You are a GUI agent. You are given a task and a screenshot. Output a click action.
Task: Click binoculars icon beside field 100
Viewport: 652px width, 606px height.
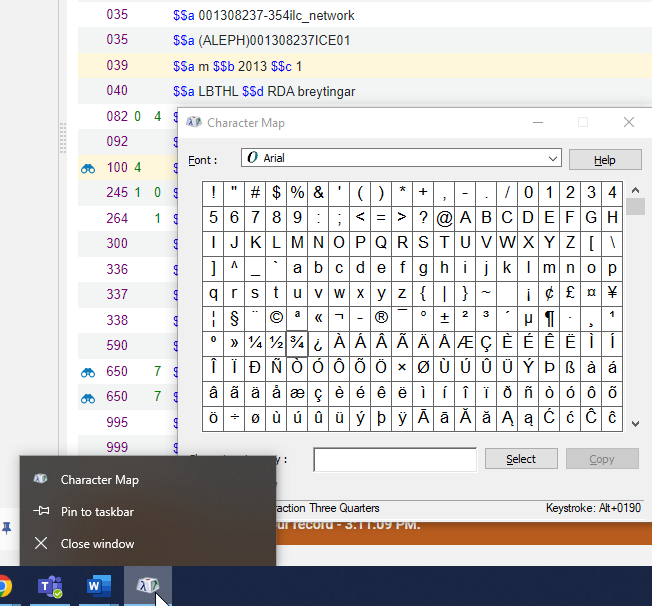point(88,168)
